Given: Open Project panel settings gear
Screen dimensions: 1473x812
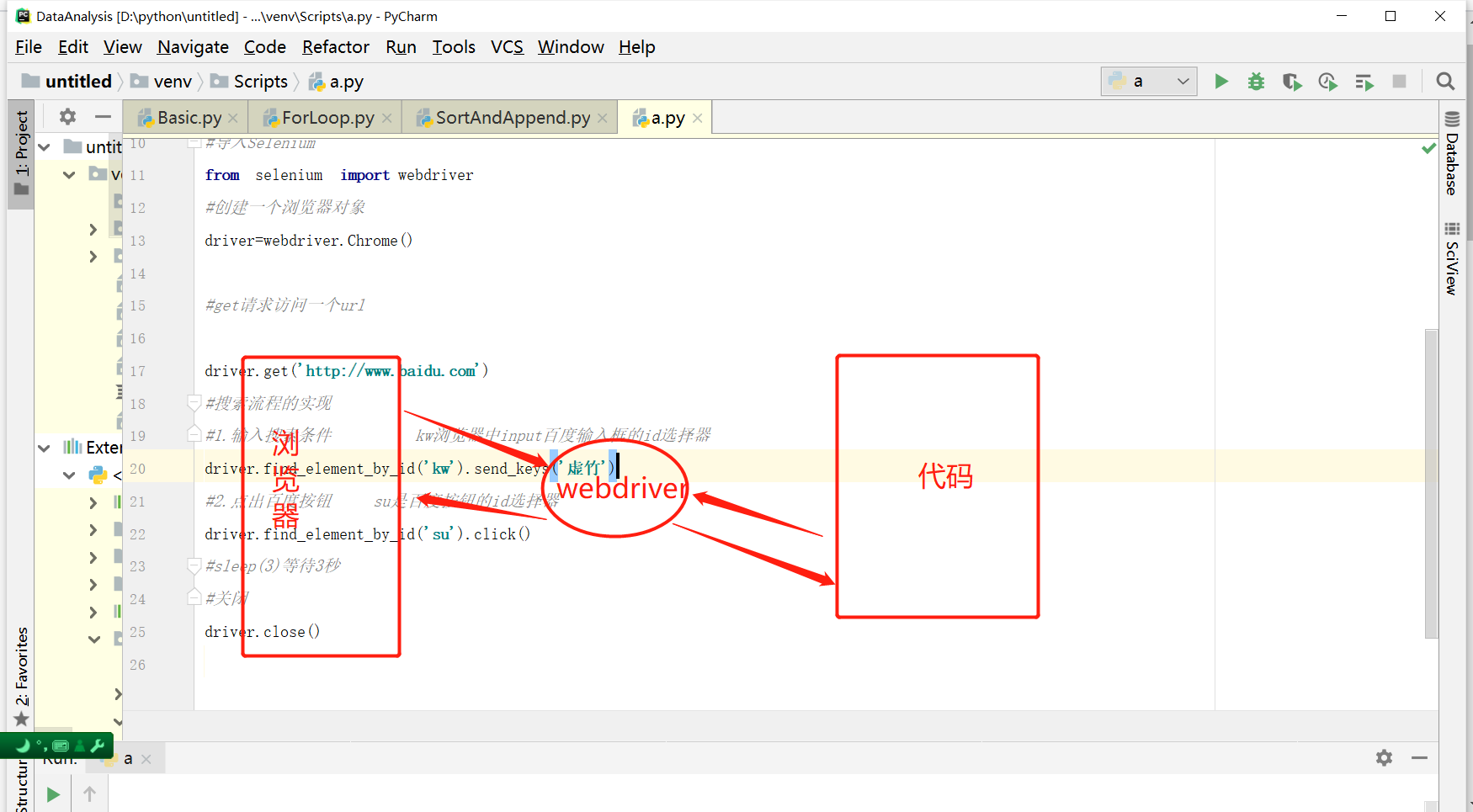Looking at the screenshot, I should (67, 117).
